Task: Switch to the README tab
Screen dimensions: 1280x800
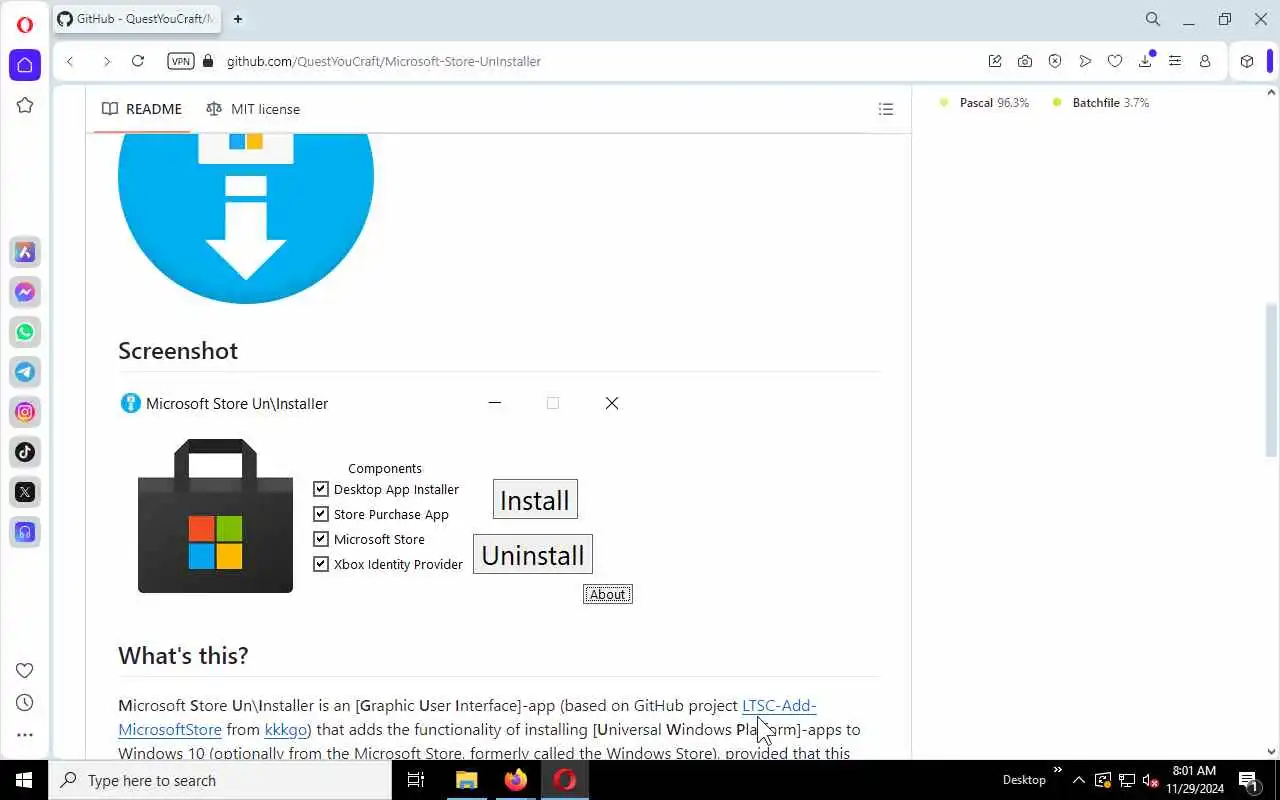Action: point(142,109)
